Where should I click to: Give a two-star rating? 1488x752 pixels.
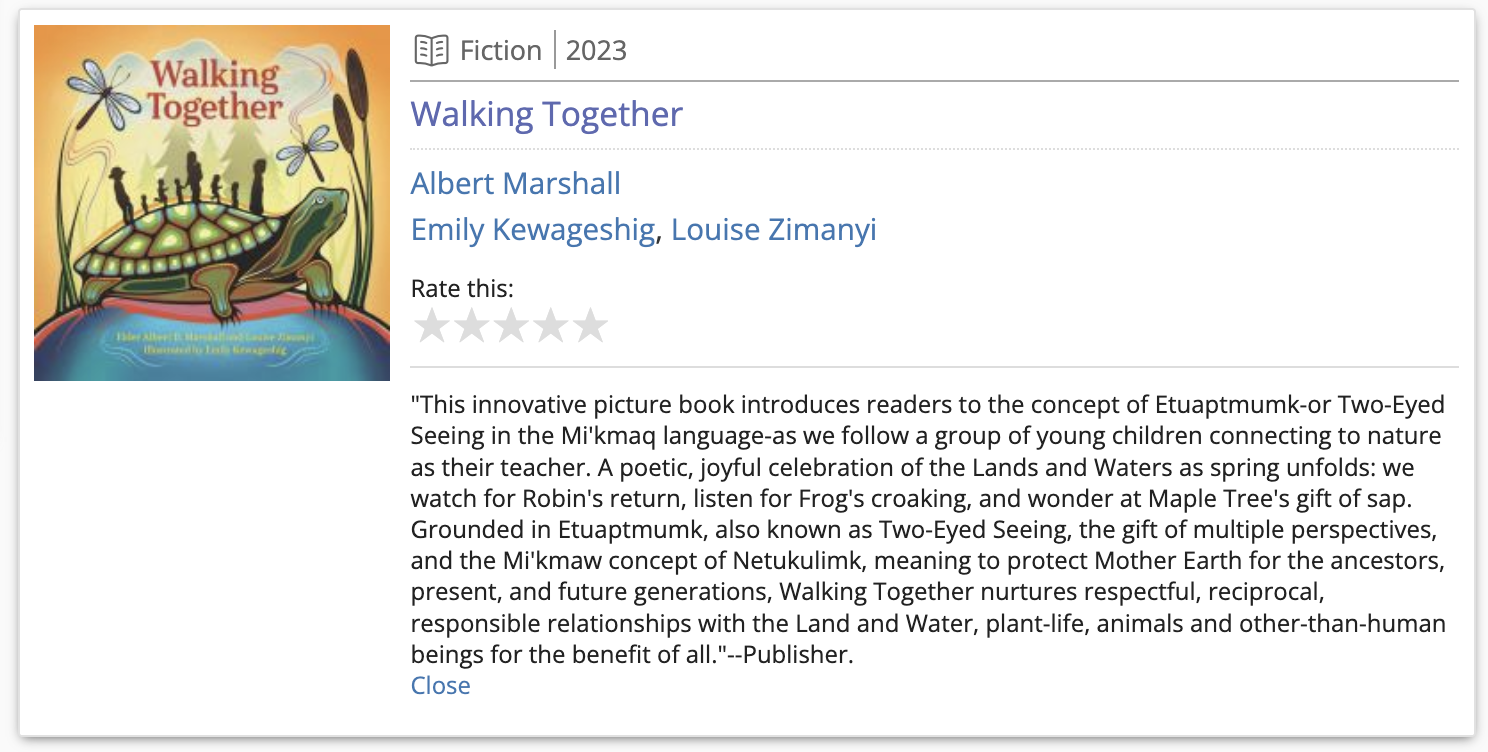(471, 325)
